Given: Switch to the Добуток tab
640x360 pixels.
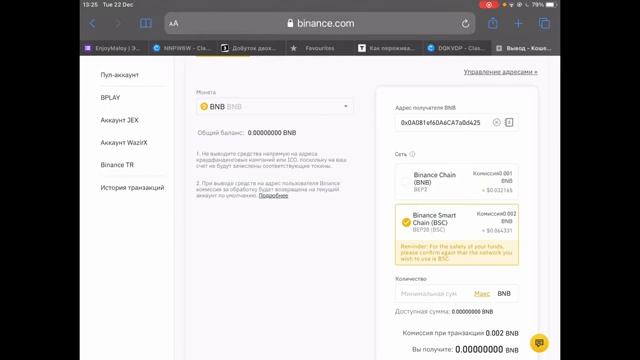Looking at the screenshot, I should tap(251, 48).
